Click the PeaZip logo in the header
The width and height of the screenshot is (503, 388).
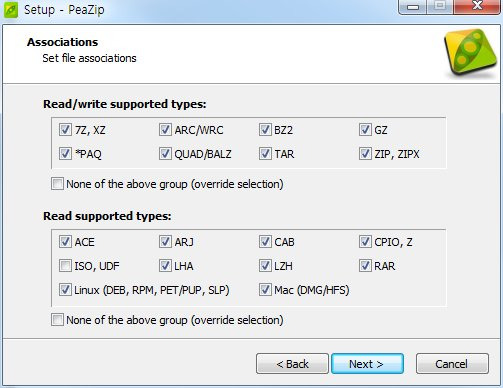pyautogui.click(x=471, y=53)
